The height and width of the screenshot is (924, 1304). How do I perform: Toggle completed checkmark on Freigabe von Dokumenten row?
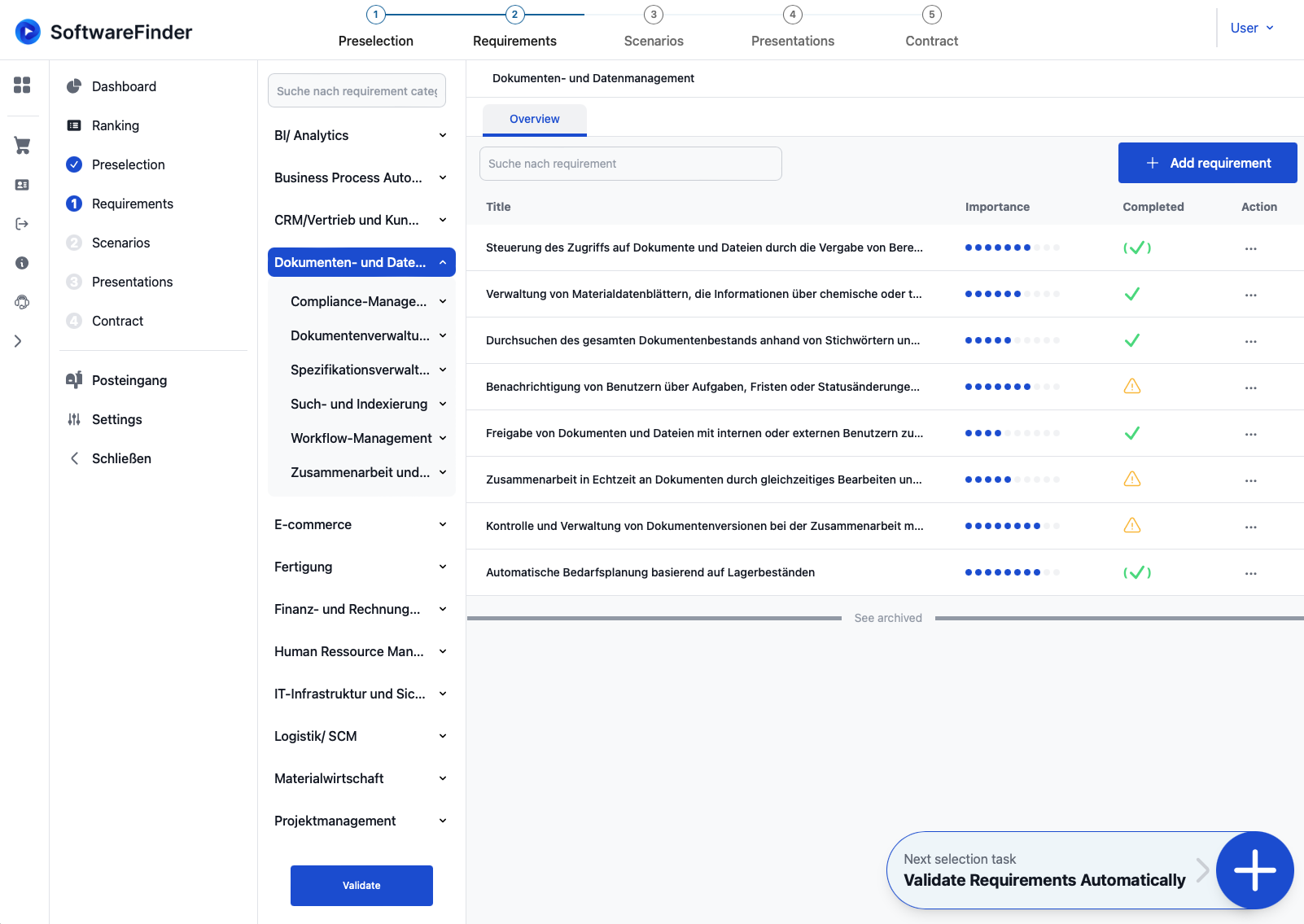point(1131,433)
